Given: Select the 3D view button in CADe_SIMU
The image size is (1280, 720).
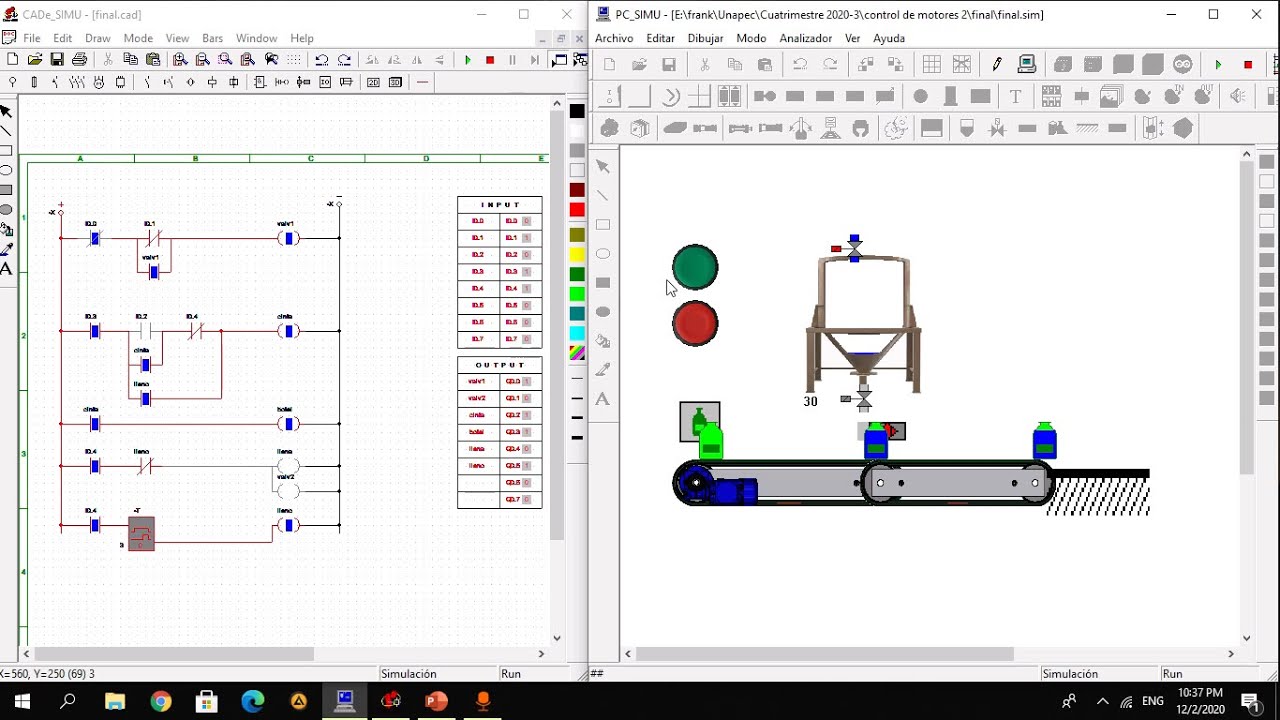Looking at the screenshot, I should [x=396, y=82].
